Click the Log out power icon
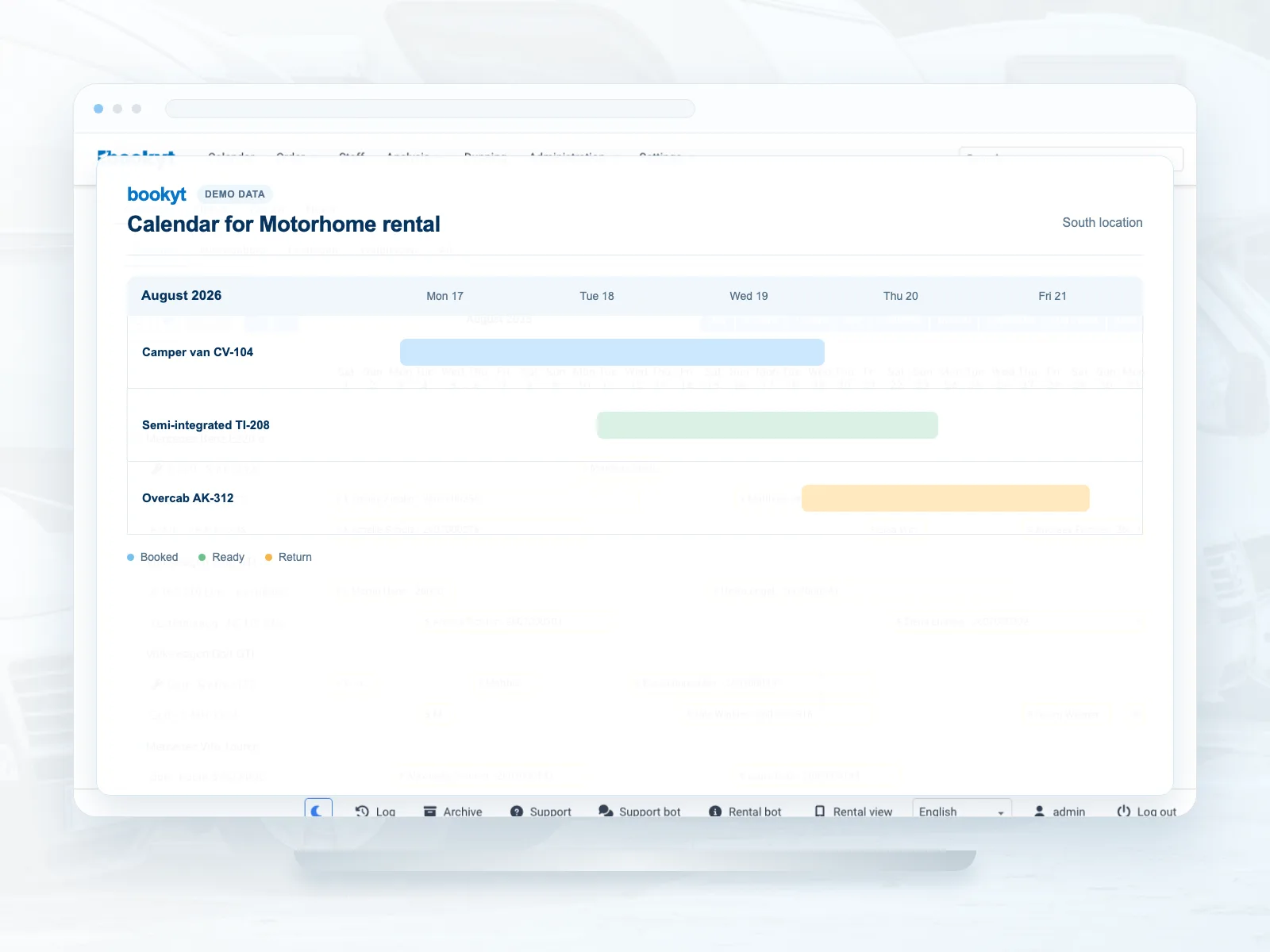The image size is (1270, 952). [1124, 811]
